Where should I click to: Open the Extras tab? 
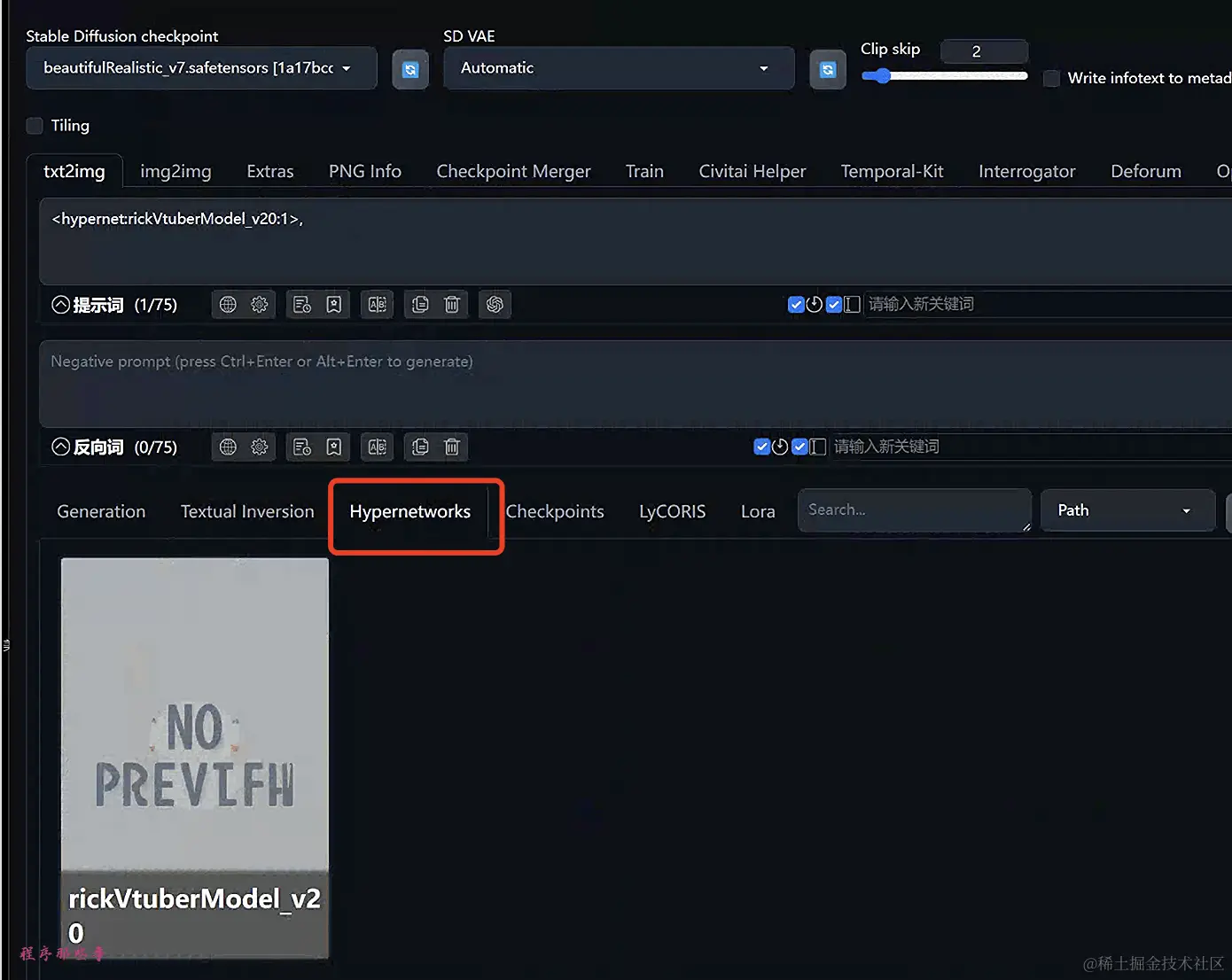tap(270, 171)
